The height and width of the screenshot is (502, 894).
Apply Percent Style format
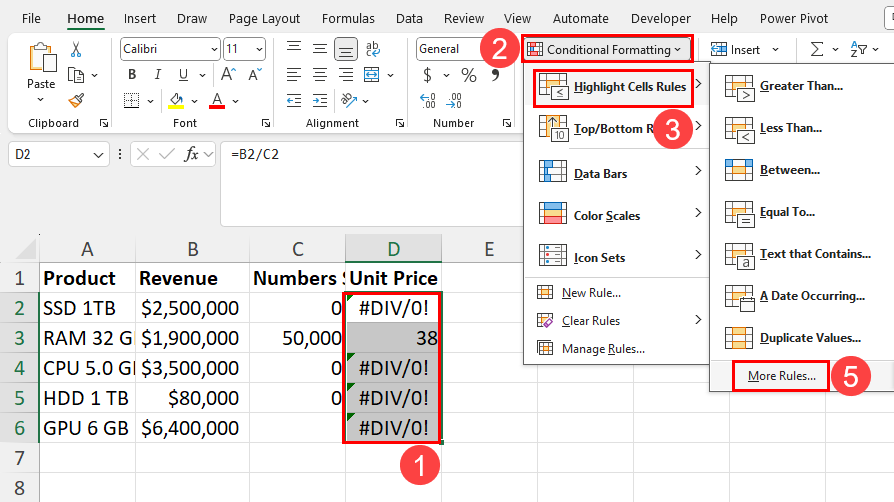pos(469,75)
